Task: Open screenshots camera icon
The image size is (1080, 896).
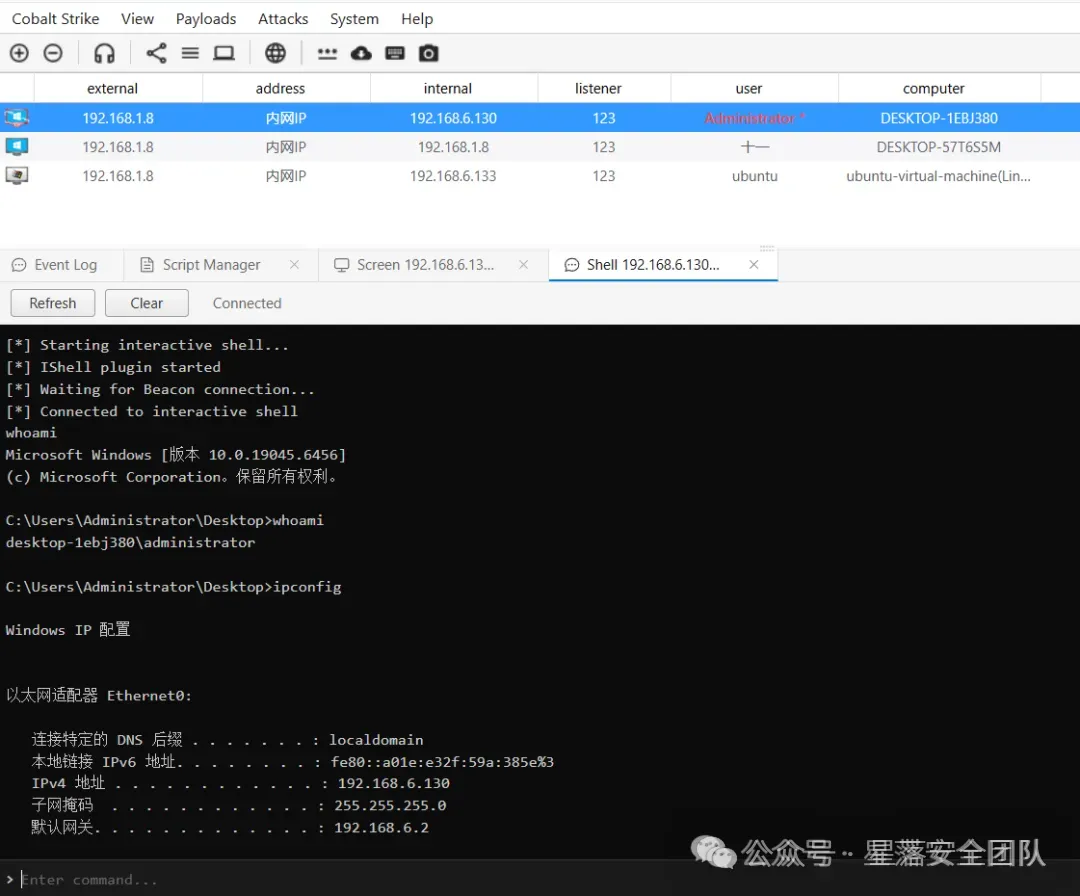Action: pyautogui.click(x=428, y=53)
